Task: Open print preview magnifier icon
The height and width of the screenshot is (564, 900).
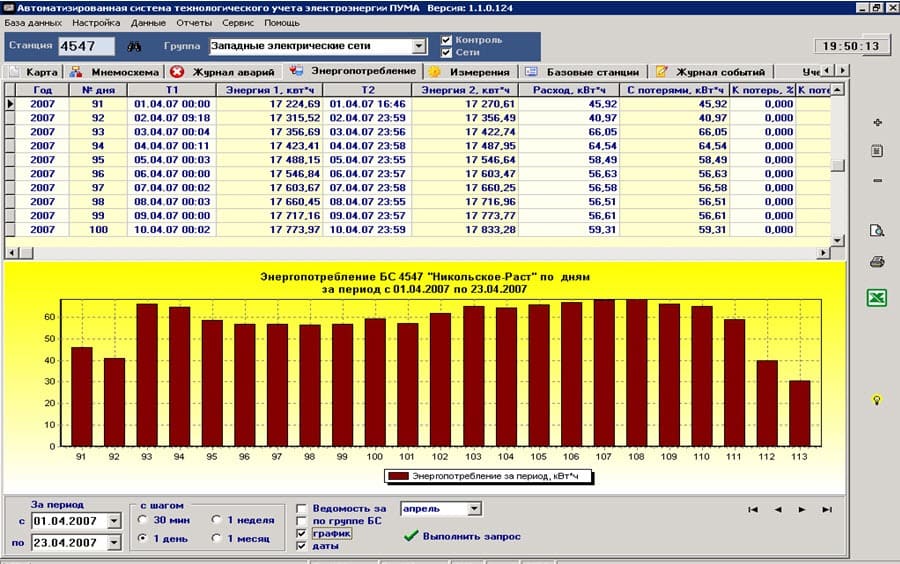Action: click(x=877, y=231)
